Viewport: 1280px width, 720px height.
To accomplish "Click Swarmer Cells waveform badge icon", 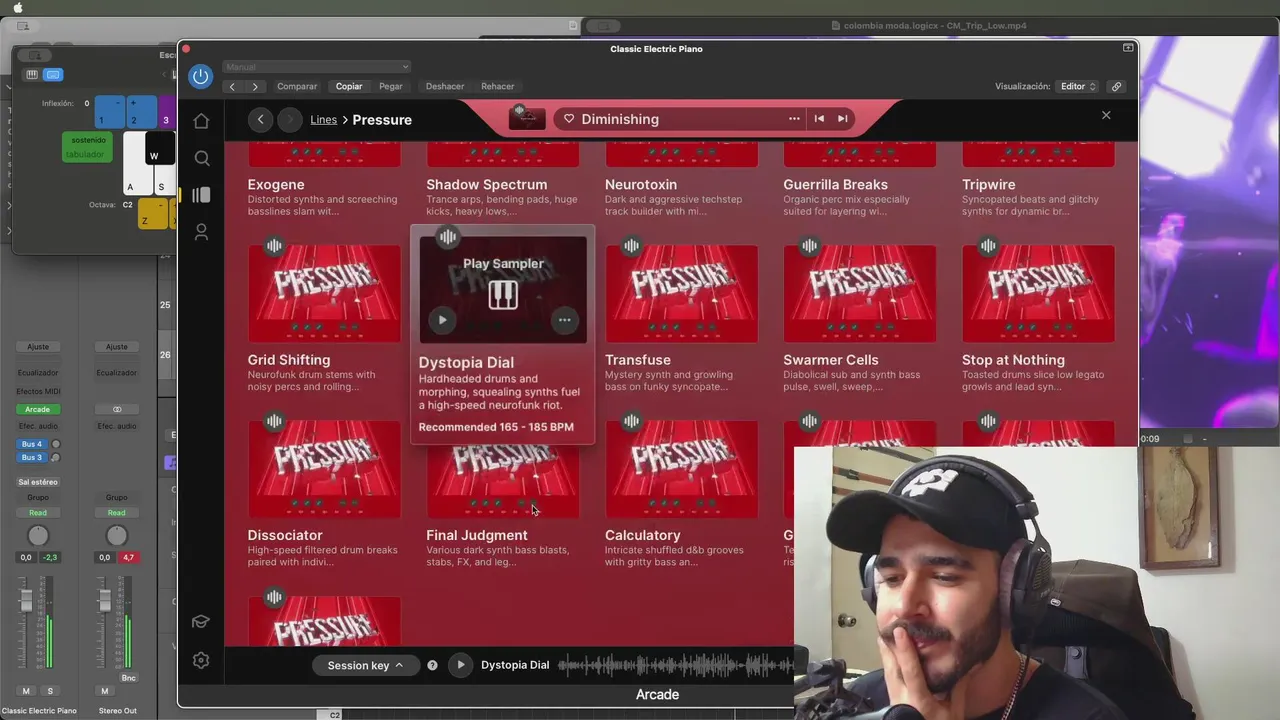I will pos(809,246).
